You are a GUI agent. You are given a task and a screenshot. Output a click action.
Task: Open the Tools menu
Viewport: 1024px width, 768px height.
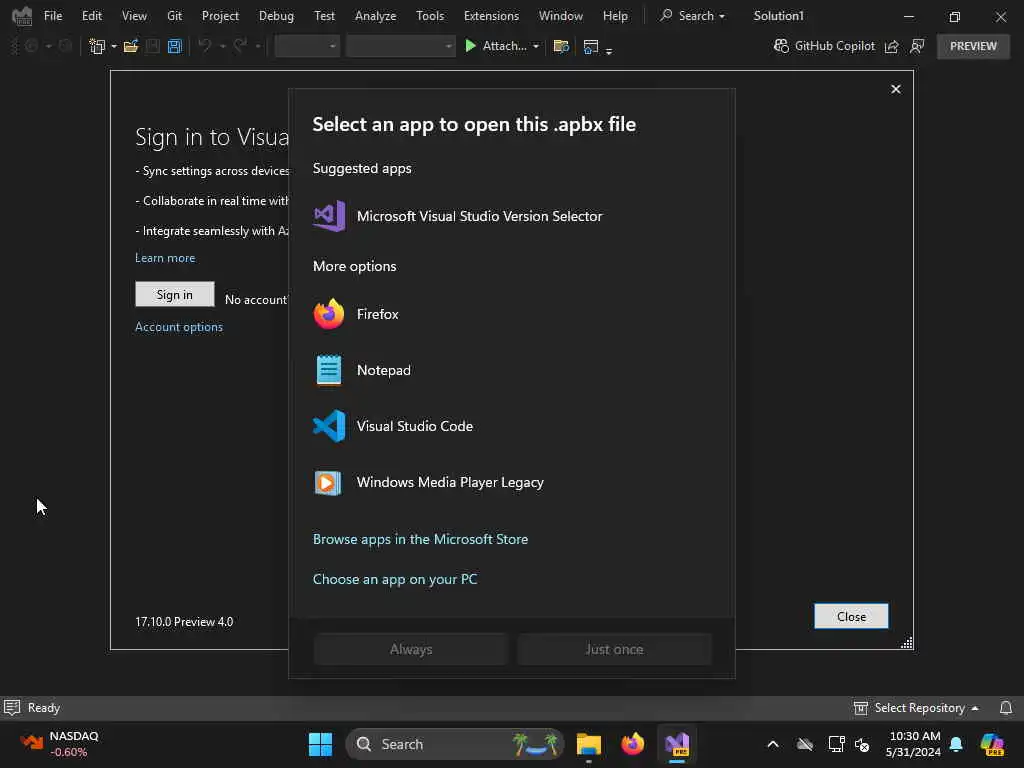pos(430,16)
